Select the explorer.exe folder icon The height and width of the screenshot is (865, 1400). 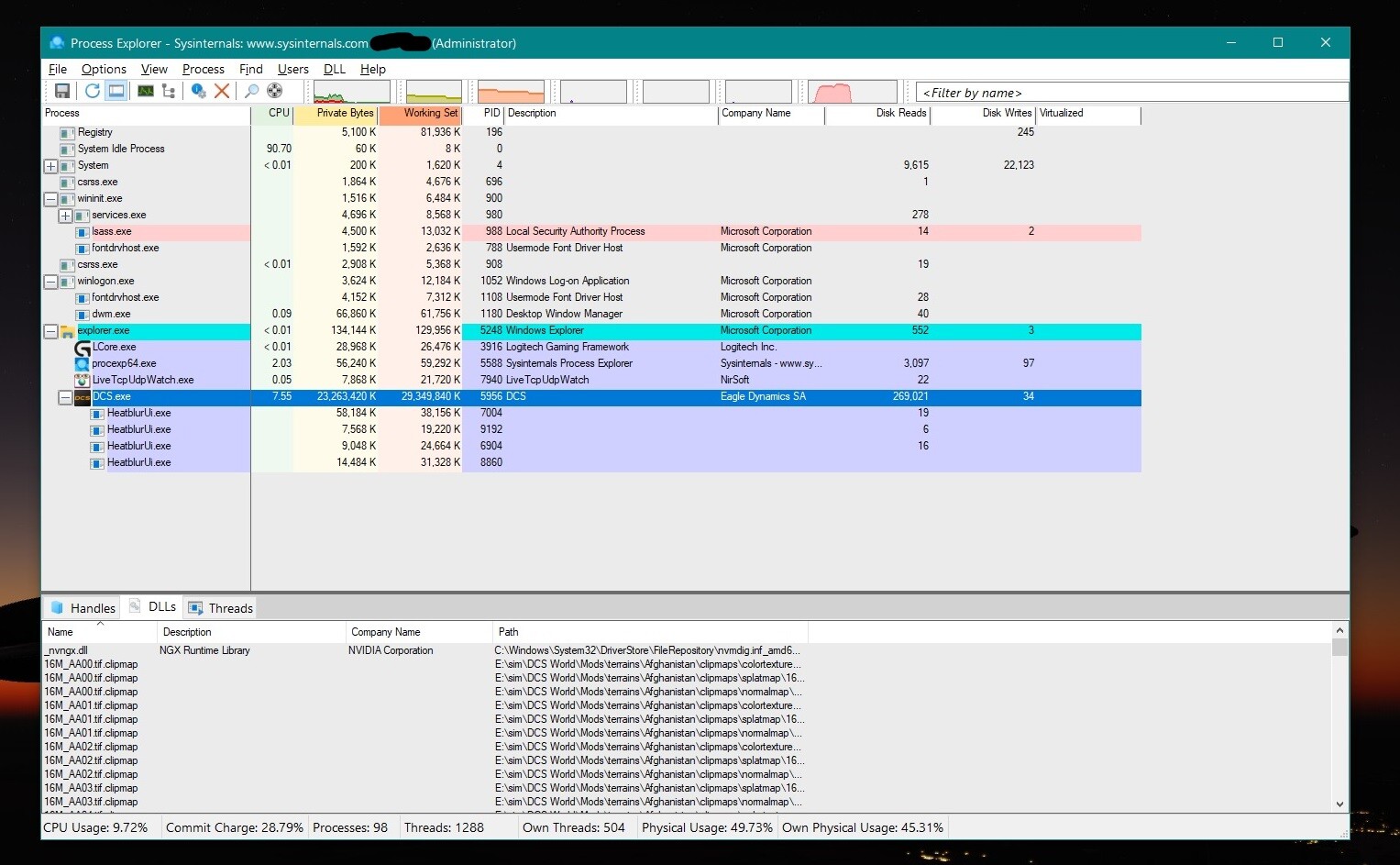pyautogui.click(x=68, y=331)
